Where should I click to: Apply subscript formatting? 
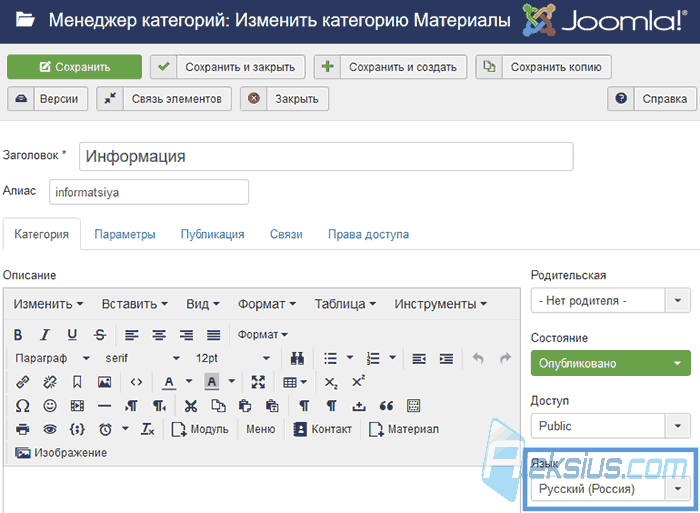click(331, 382)
